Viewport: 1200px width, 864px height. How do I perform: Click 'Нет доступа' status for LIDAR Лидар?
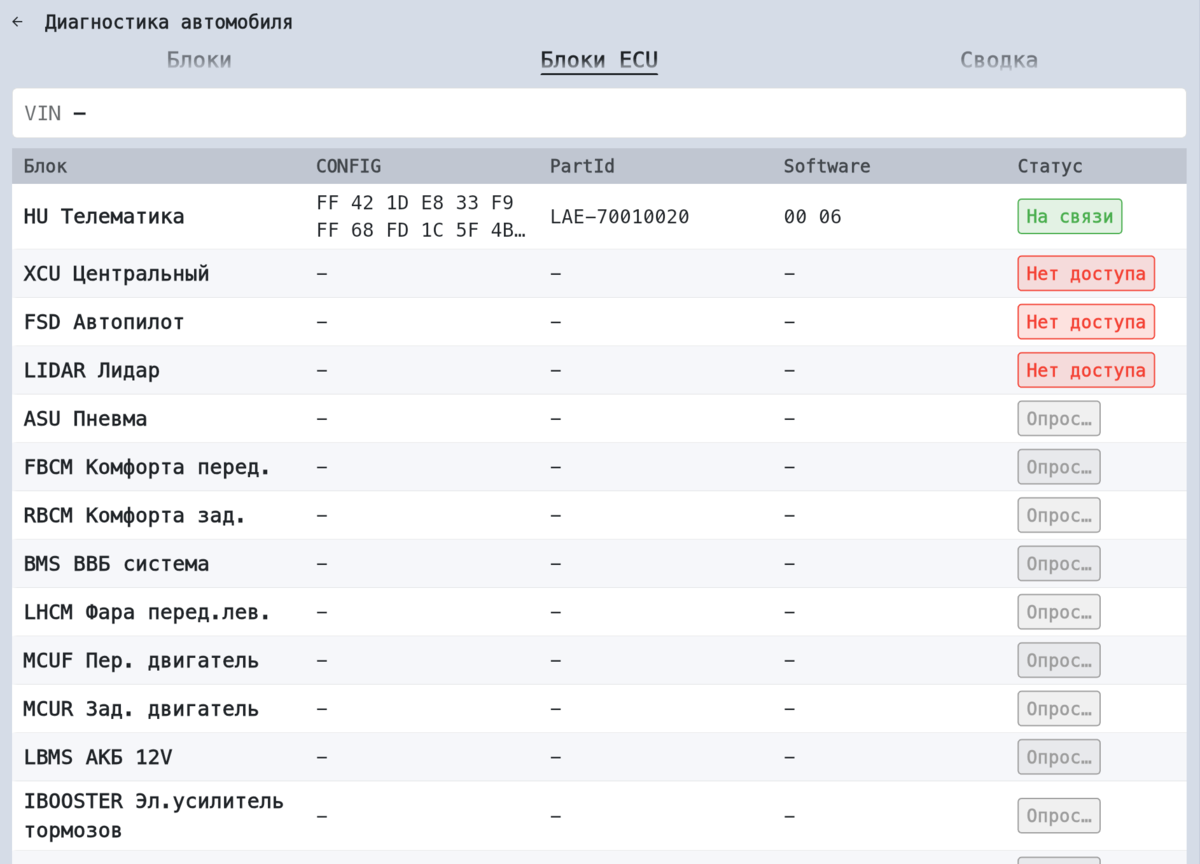tap(1086, 370)
